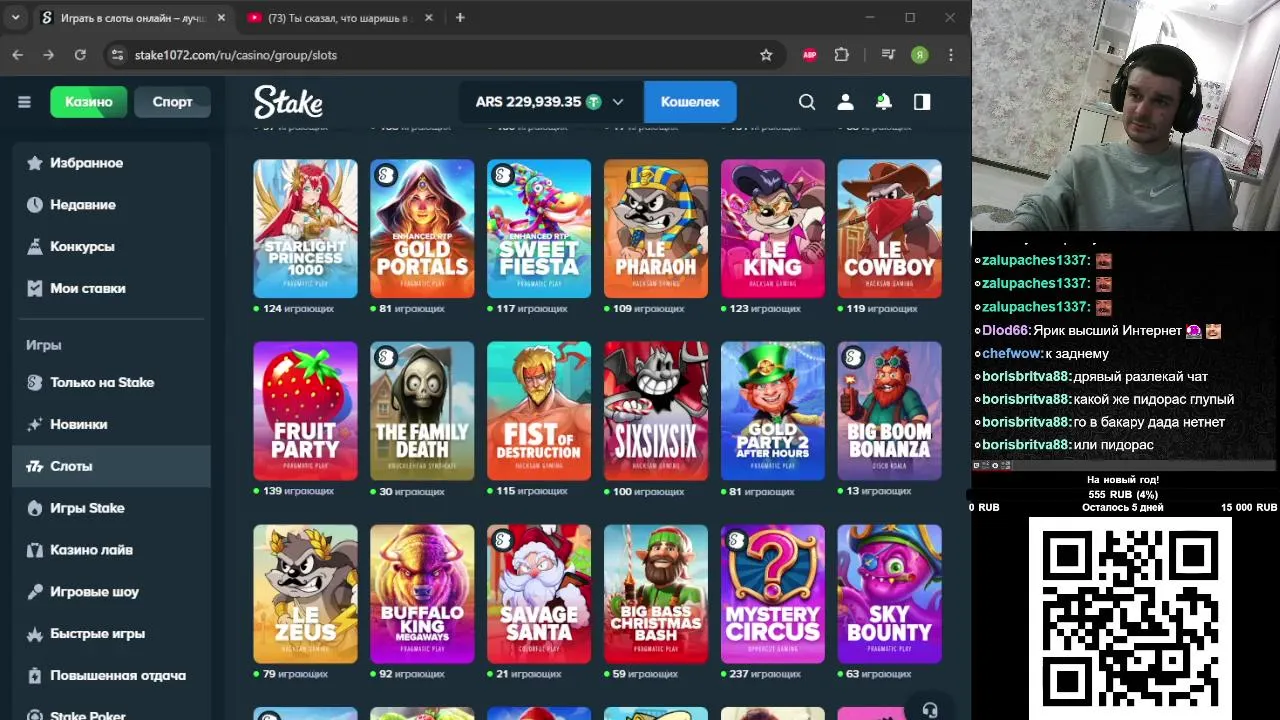Select Только на Stake category
Screen dimensions: 1280x720
coord(111,383)
